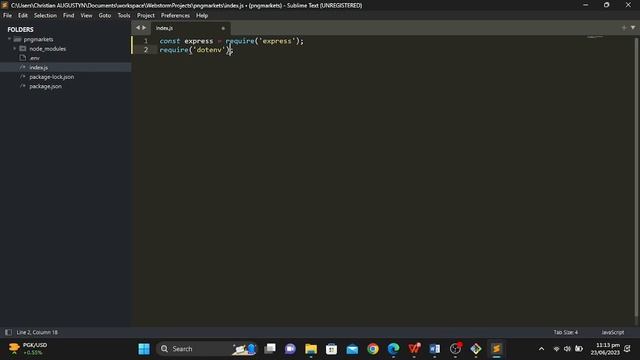Open the round notification-badged taskbar app
Viewport: 640px width, 360px height.
pyautogui.click(x=455, y=349)
